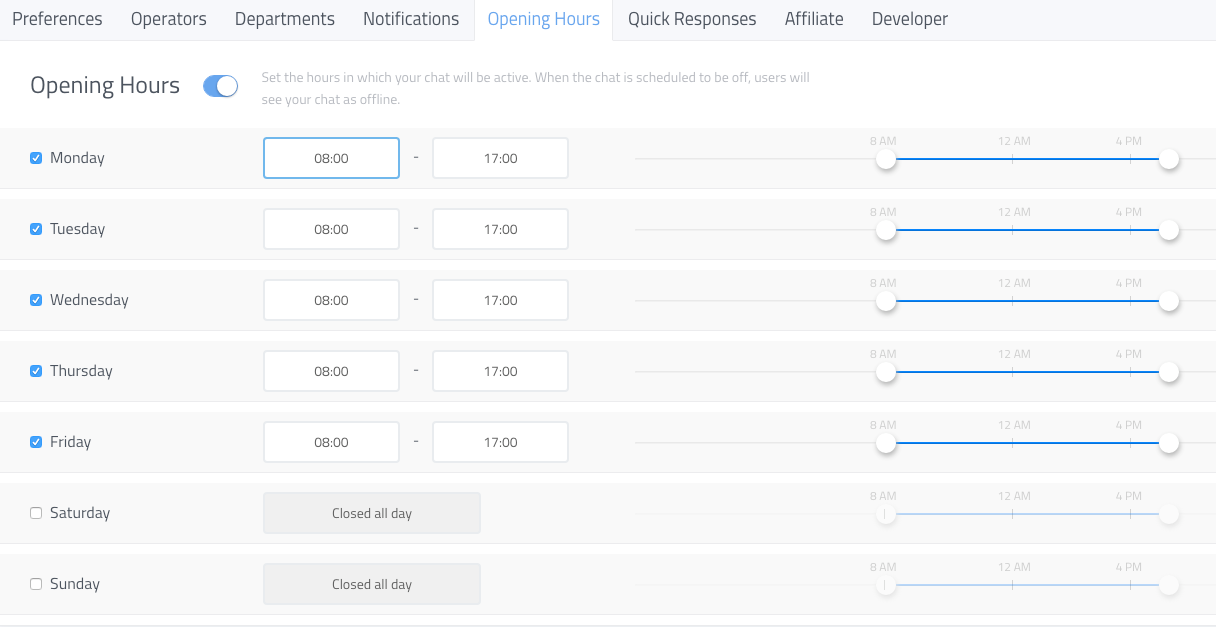Open the Preferences tab
Screen dimensions: 1216x627
pos(57,19)
